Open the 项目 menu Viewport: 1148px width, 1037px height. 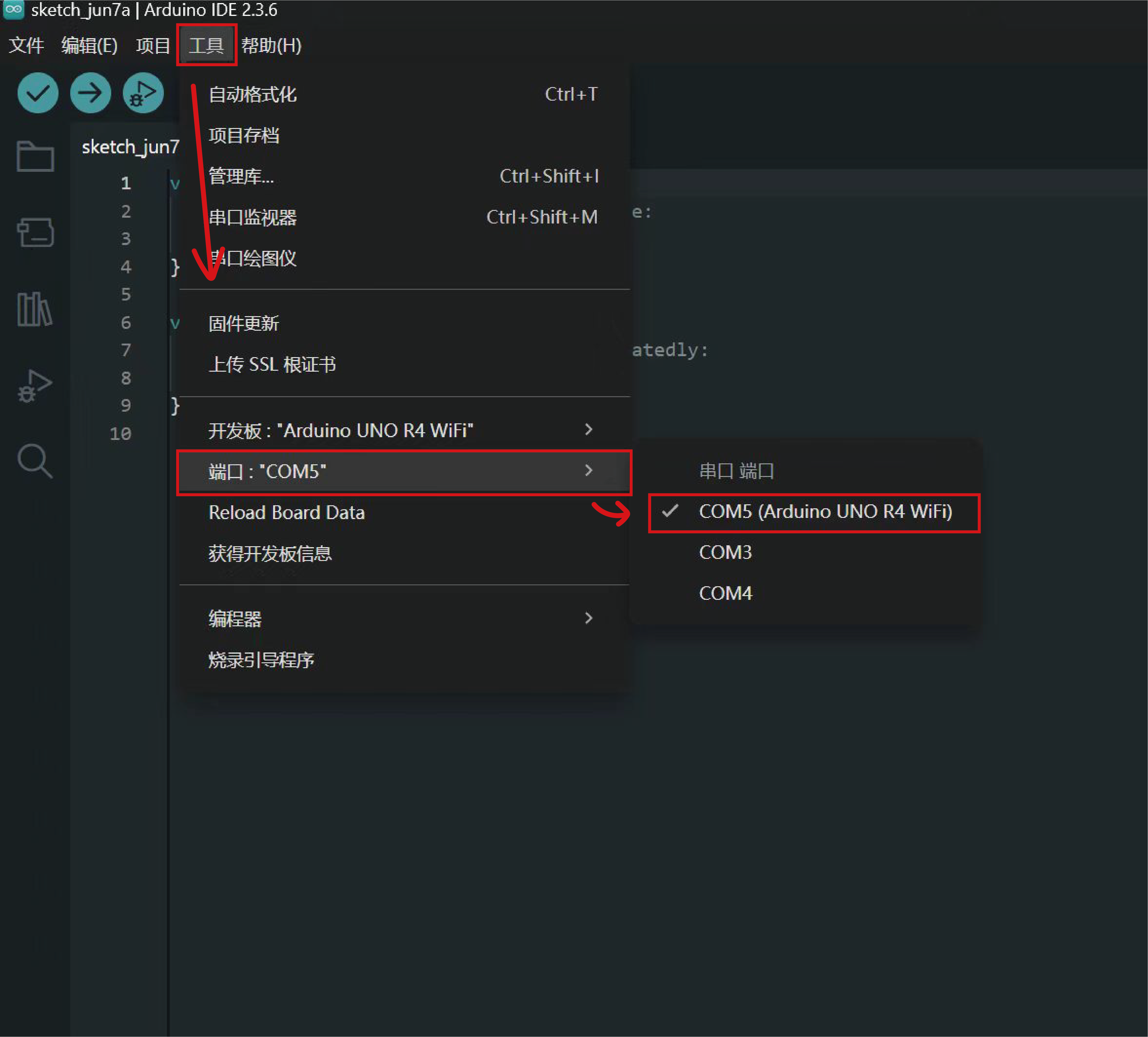pos(153,46)
